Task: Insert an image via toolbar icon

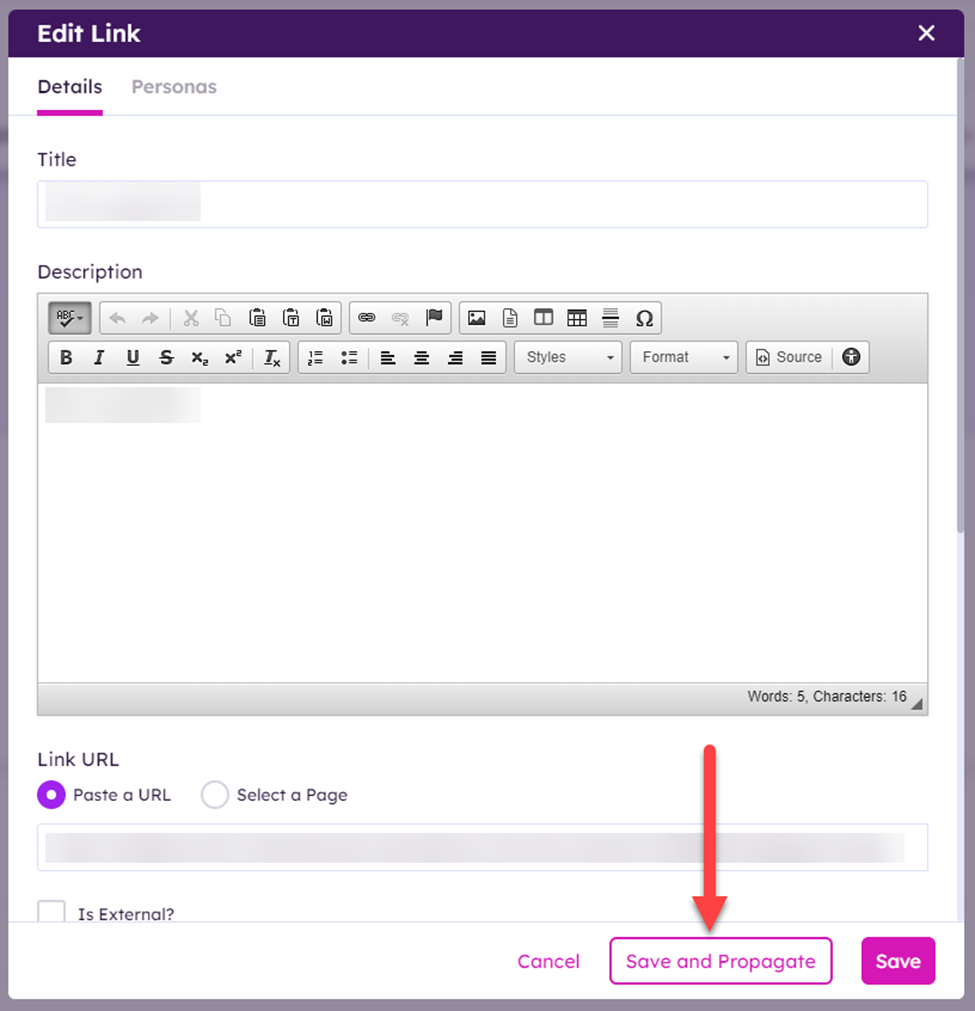Action: tap(477, 318)
